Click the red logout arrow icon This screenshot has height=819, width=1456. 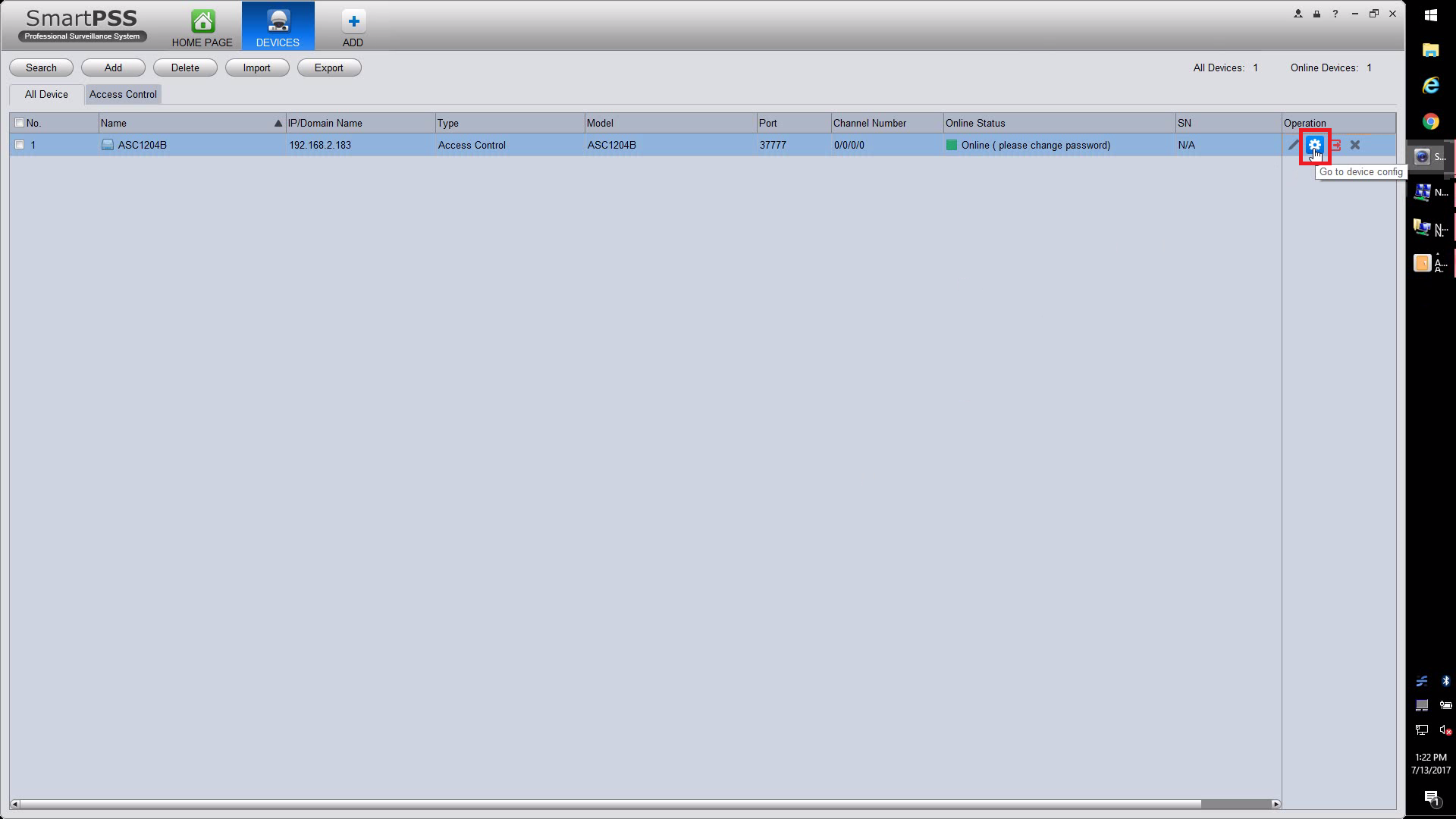[x=1336, y=145]
